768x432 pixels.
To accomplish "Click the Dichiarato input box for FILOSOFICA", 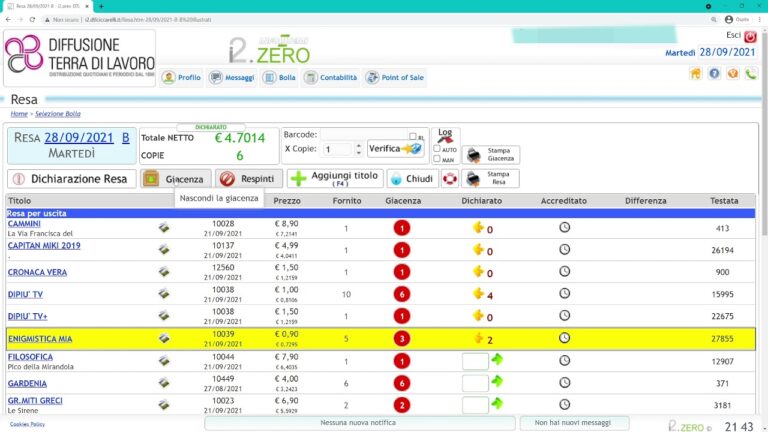I will point(475,361).
